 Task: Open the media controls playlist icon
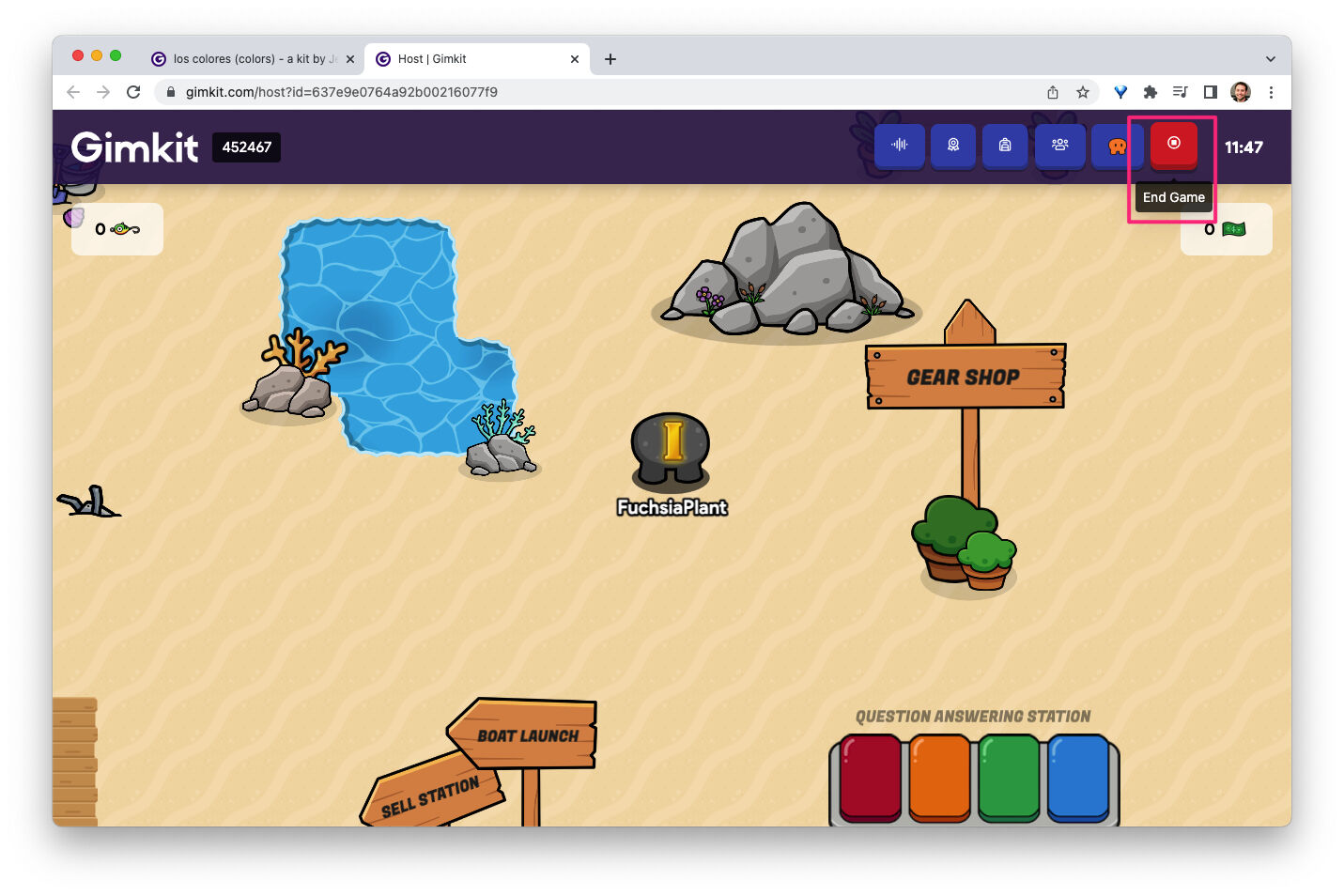tap(1181, 92)
